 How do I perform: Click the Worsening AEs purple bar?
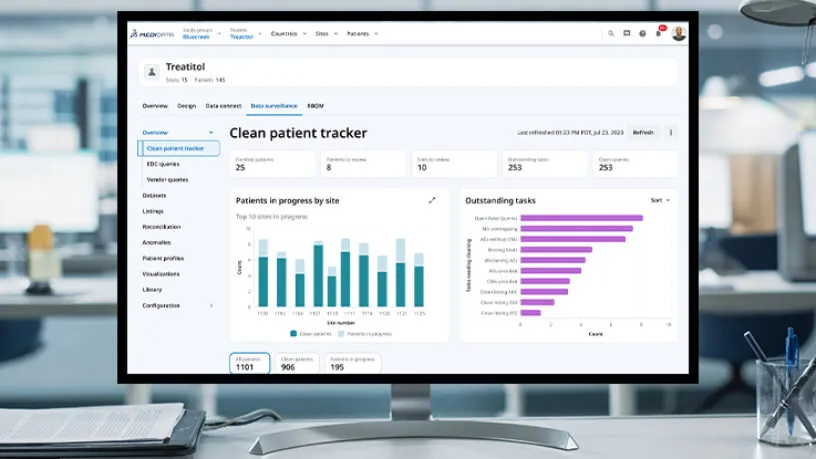(x=553, y=260)
